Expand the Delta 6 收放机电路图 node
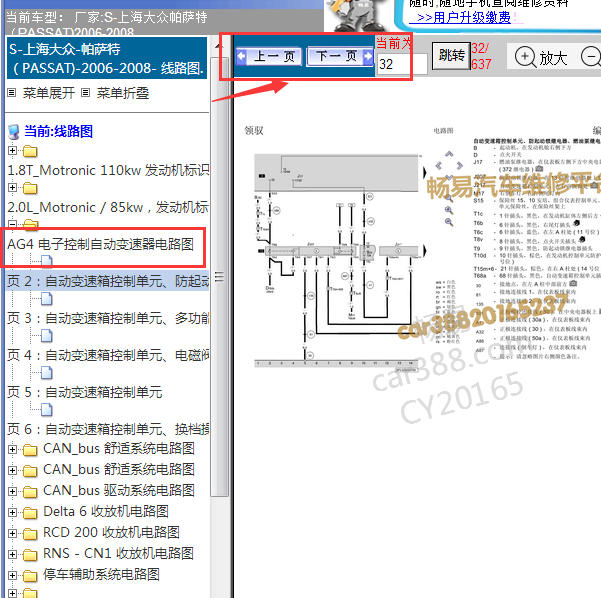This screenshot has width=601, height=598. coord(12,513)
